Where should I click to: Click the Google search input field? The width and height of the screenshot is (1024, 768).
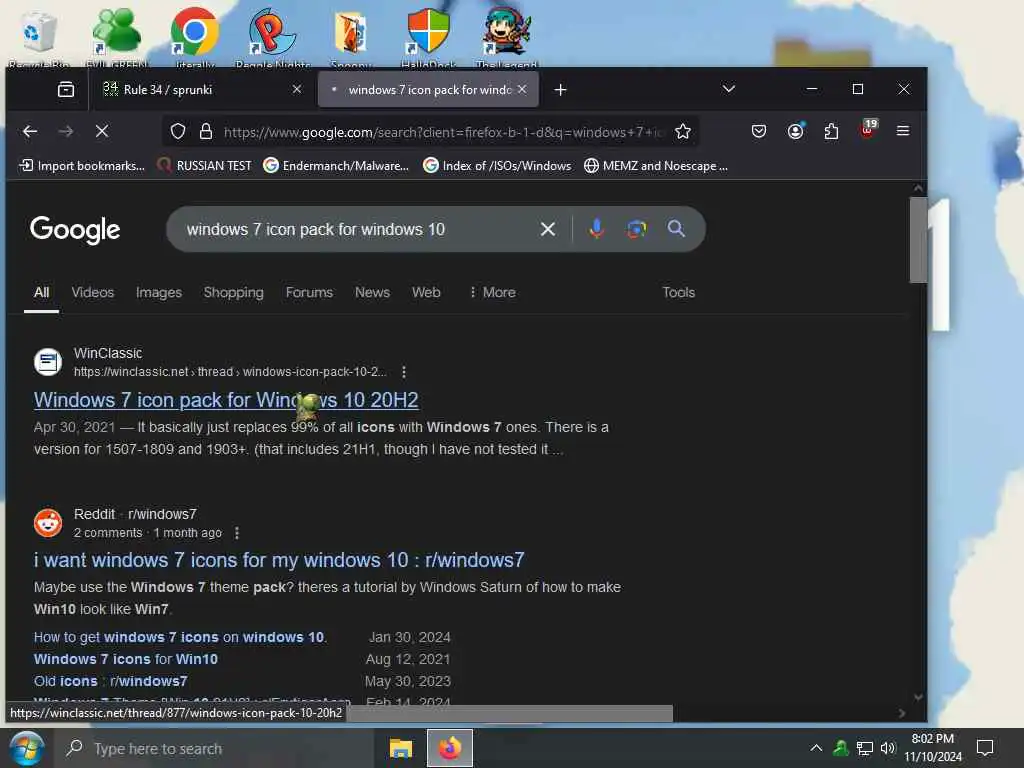(x=358, y=229)
